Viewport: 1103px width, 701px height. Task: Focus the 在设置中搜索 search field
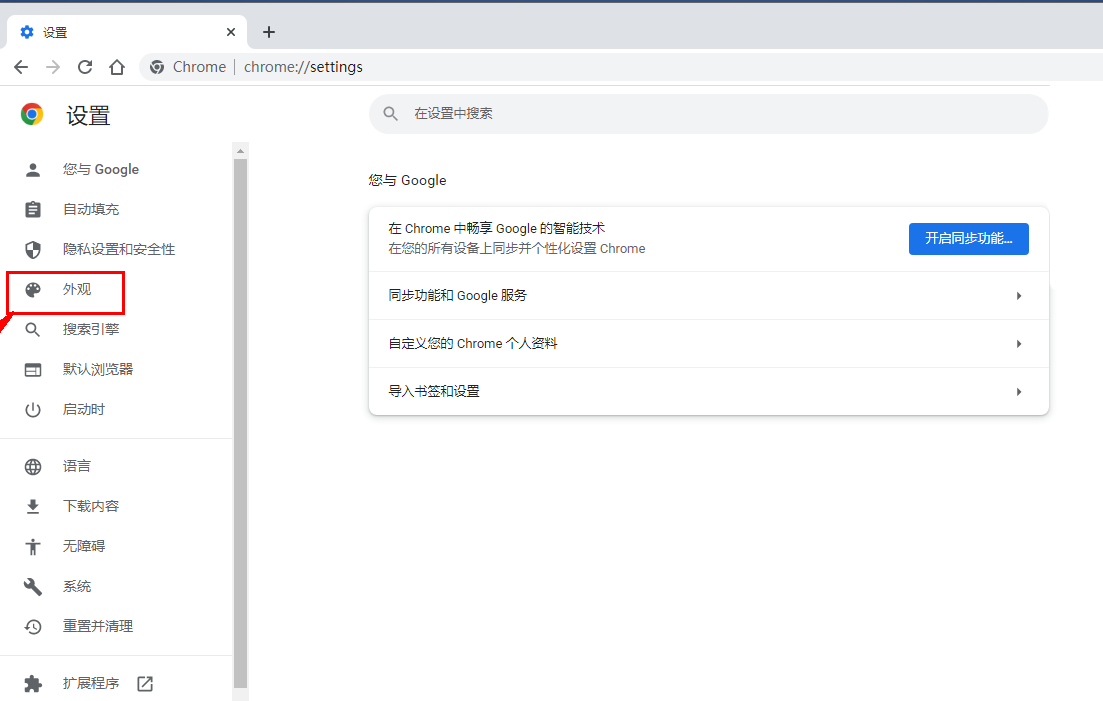(708, 114)
